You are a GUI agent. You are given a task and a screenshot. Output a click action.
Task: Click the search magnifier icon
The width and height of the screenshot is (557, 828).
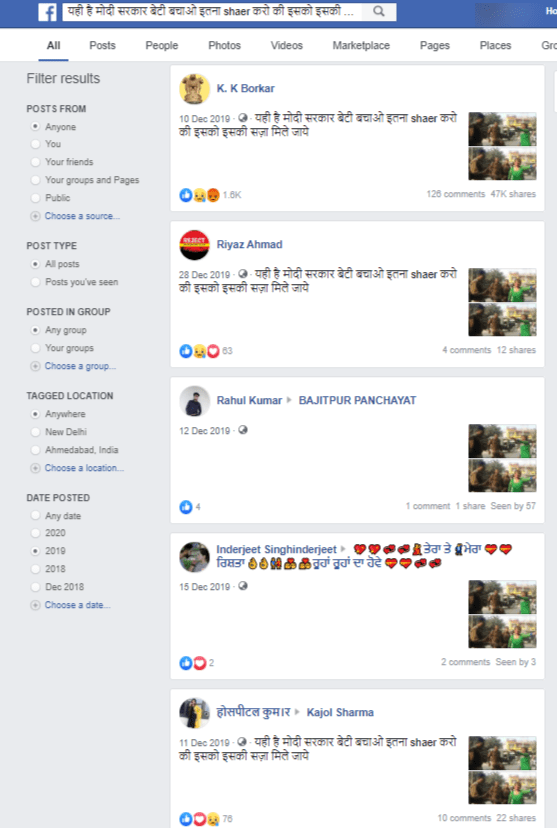[379, 11]
